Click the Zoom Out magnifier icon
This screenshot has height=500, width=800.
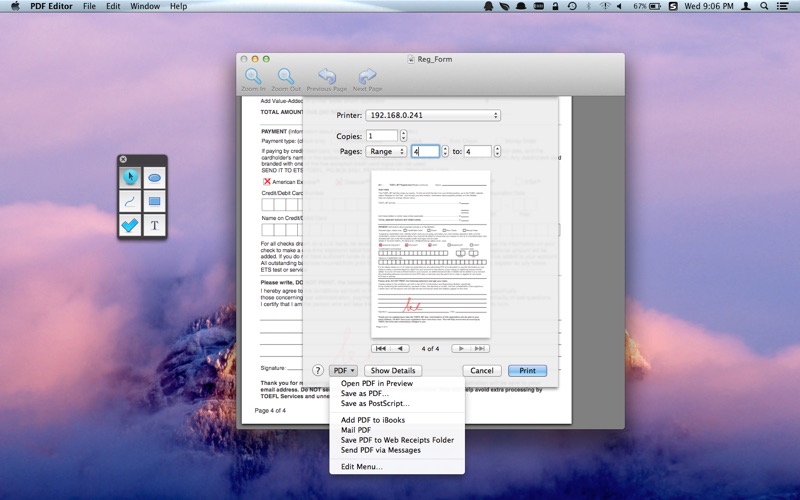(x=286, y=77)
